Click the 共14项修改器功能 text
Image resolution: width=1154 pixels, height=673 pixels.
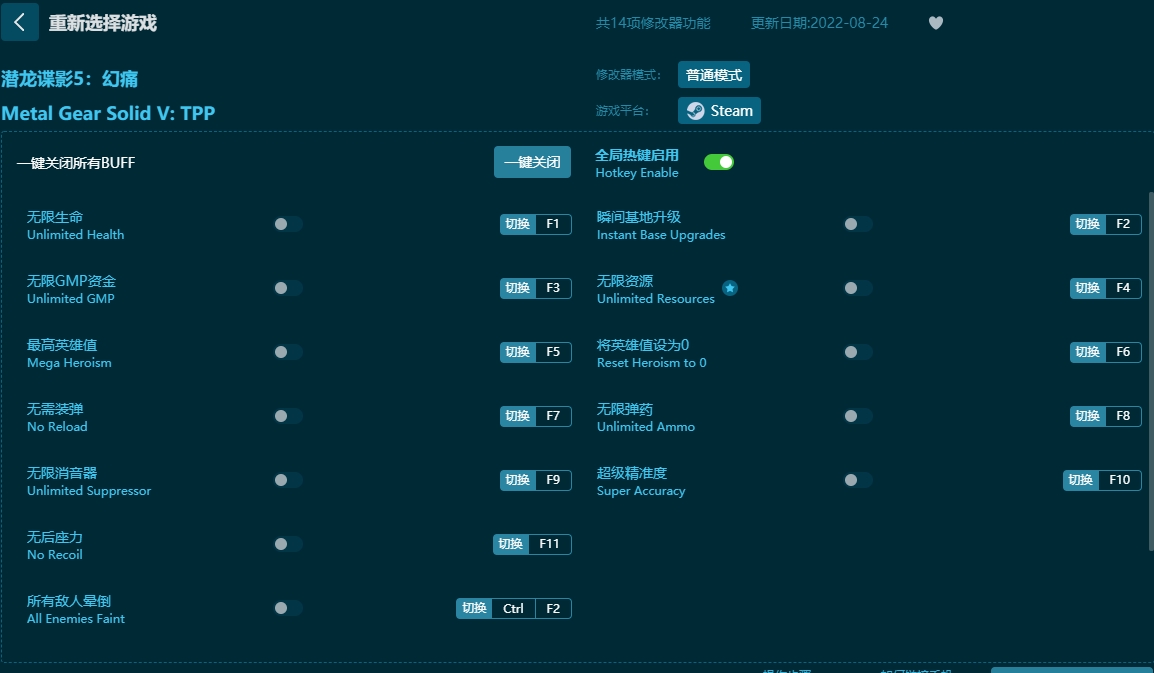tap(653, 23)
